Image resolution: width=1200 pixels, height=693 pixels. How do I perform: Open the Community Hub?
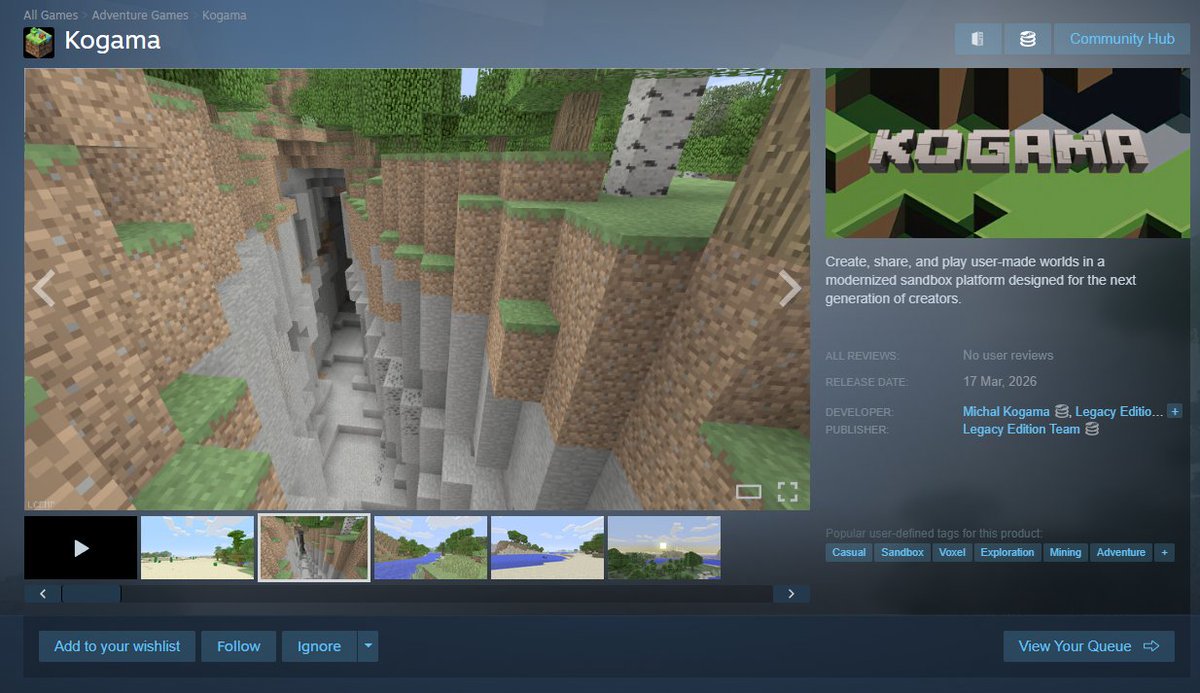coord(1122,39)
